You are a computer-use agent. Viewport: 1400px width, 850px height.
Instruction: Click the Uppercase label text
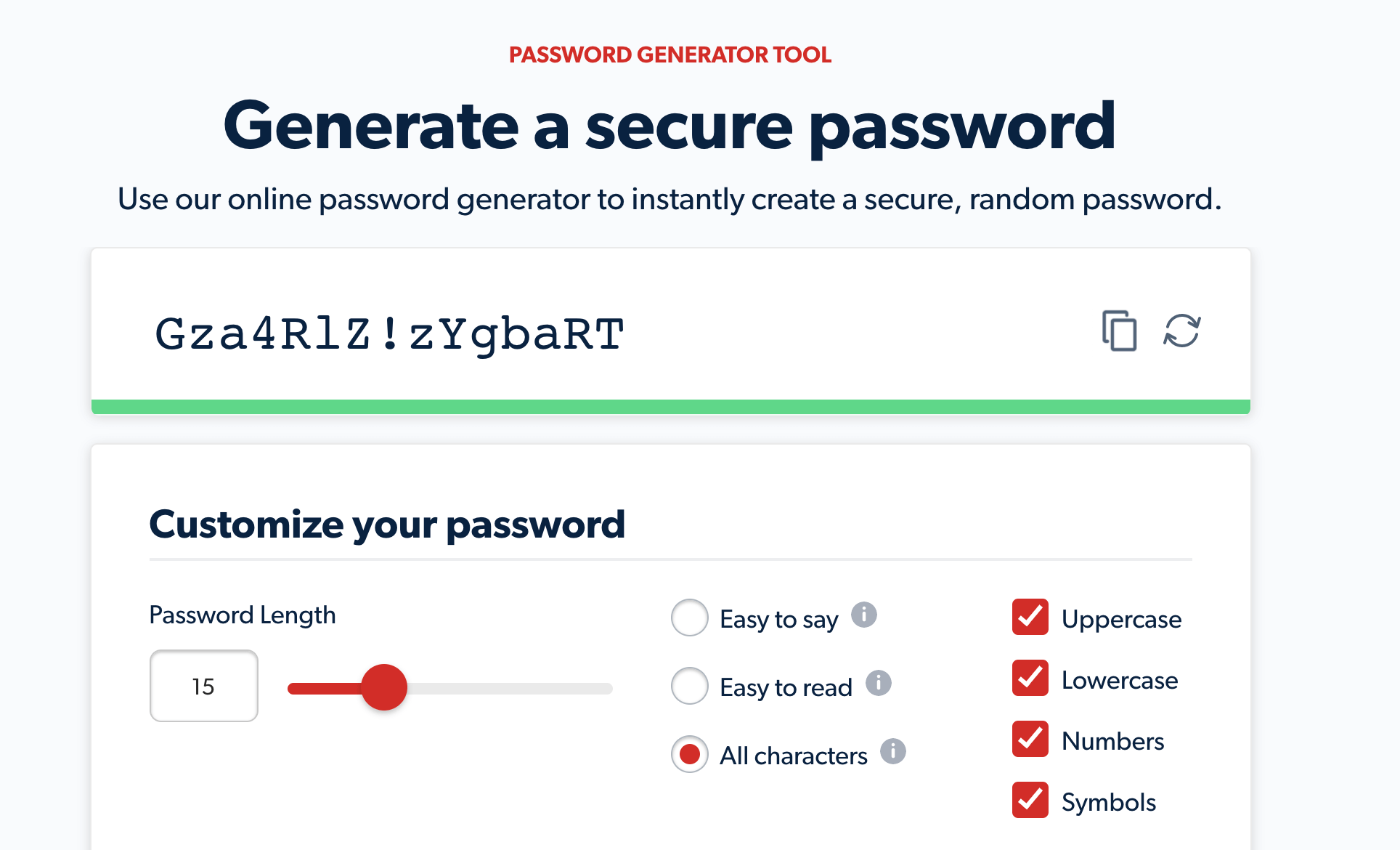click(x=1121, y=619)
